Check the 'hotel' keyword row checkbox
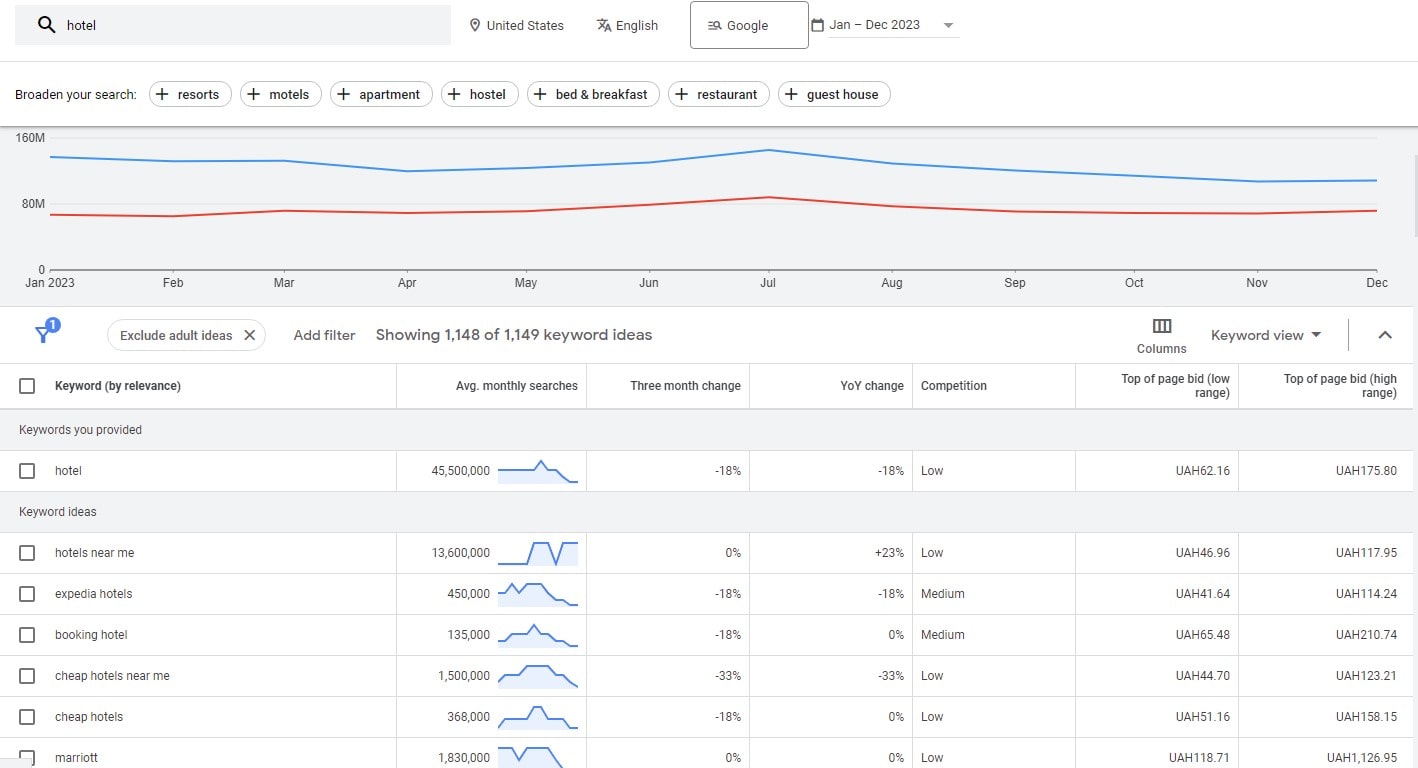Viewport: 1418px width, 768px height. pos(27,471)
